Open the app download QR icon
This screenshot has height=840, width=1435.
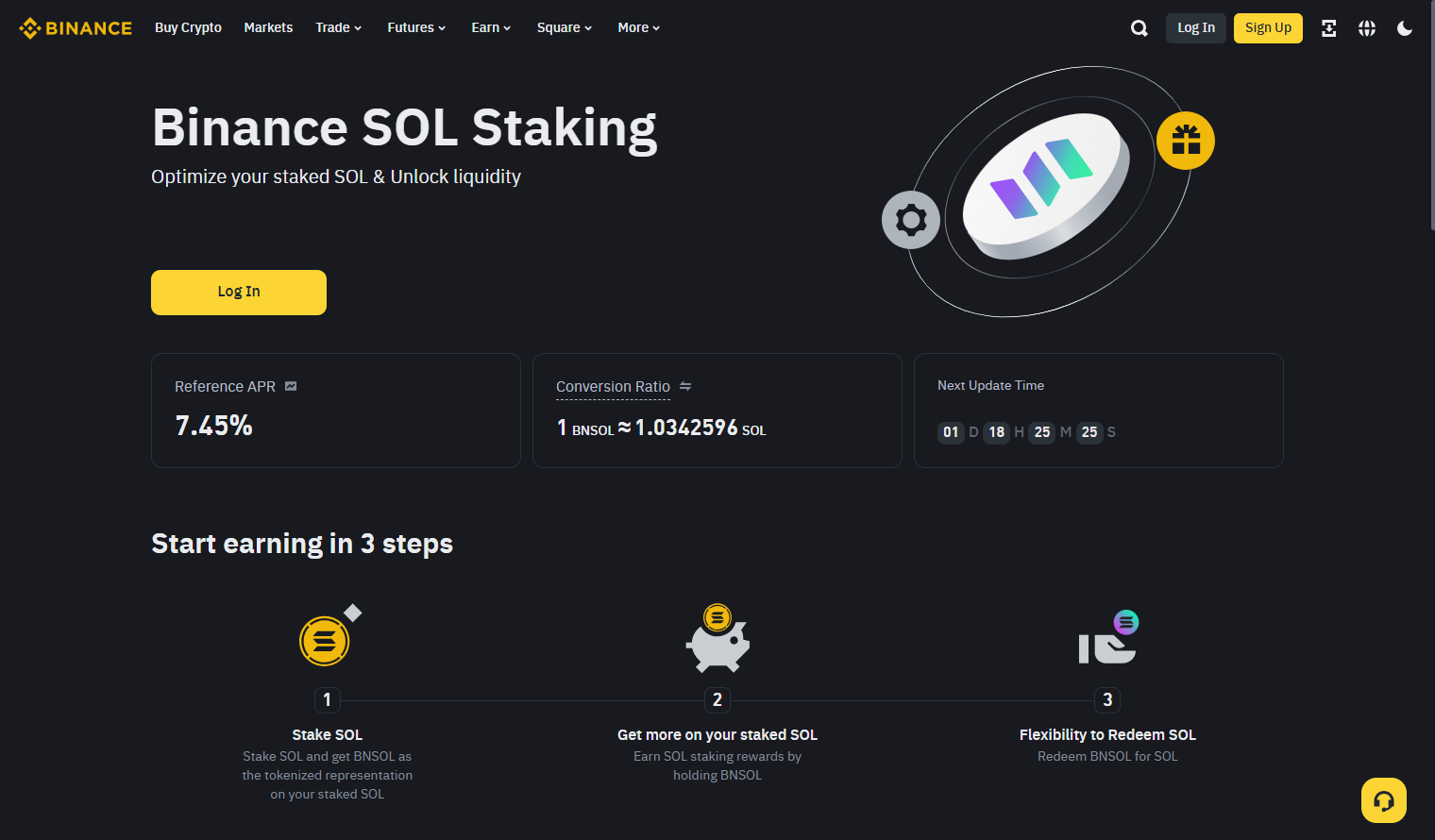click(x=1328, y=28)
